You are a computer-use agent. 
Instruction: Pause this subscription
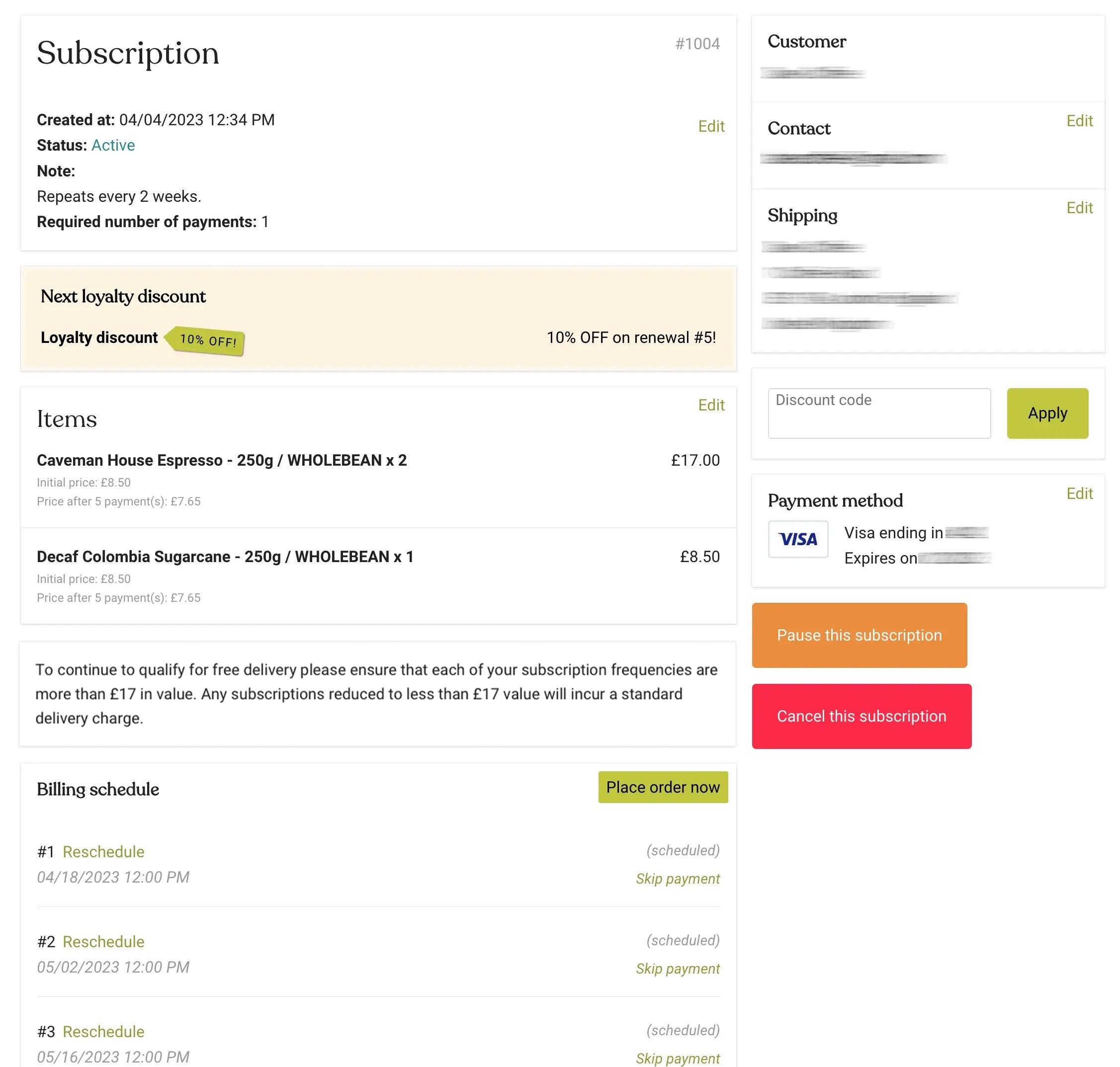pyautogui.click(x=859, y=635)
